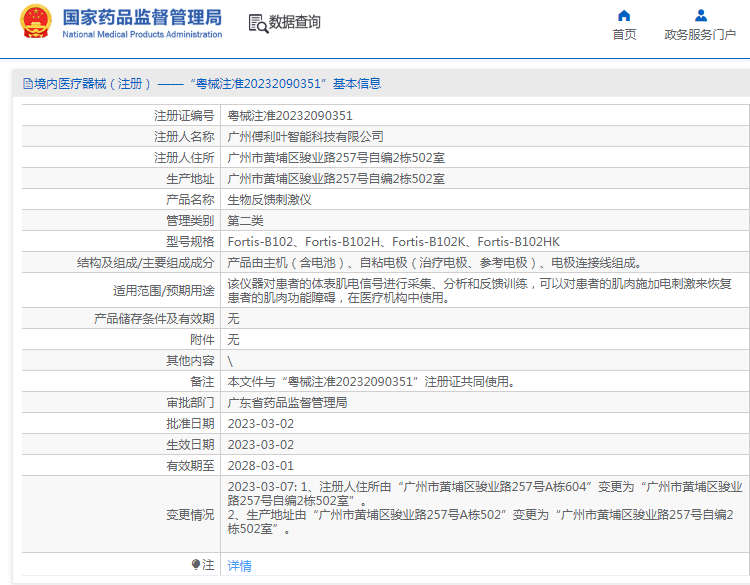This screenshot has width=750, height=585.
Task: Open the 详情 link
Action: pos(240,566)
